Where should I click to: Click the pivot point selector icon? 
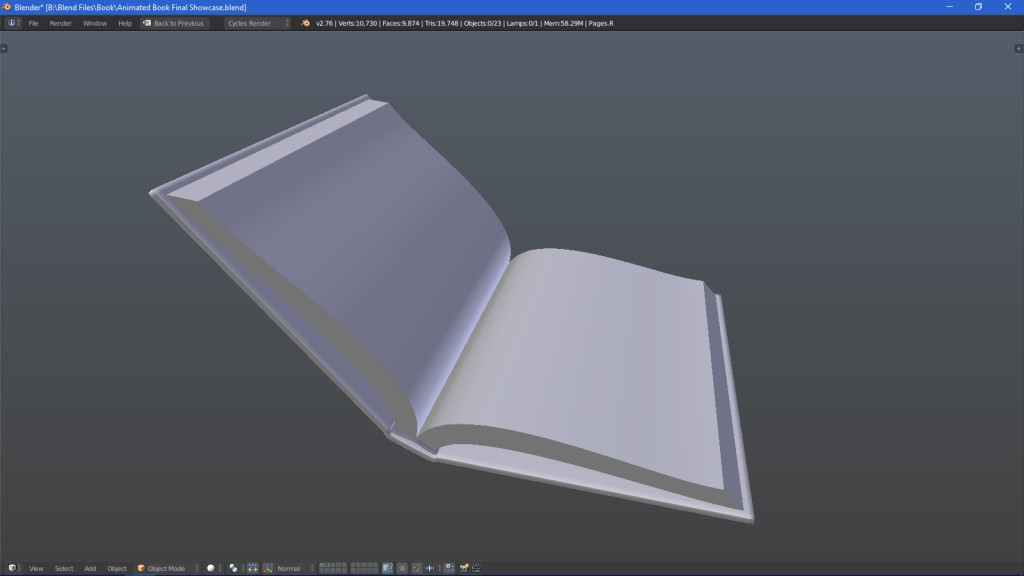pos(232,568)
